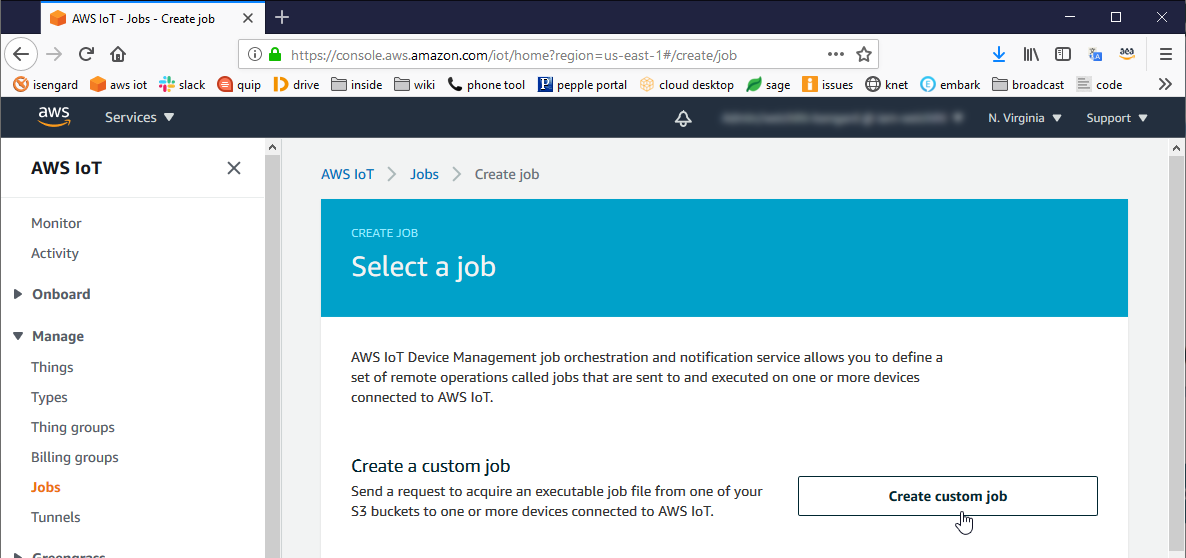Open the code bookmark

point(1100,85)
